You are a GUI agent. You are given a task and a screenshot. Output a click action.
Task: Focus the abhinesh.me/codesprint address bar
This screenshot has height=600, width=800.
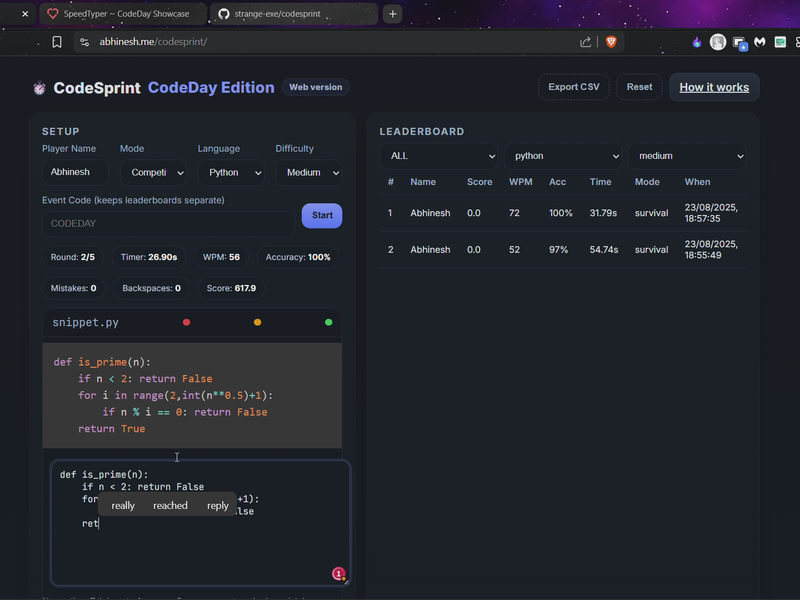(327, 42)
